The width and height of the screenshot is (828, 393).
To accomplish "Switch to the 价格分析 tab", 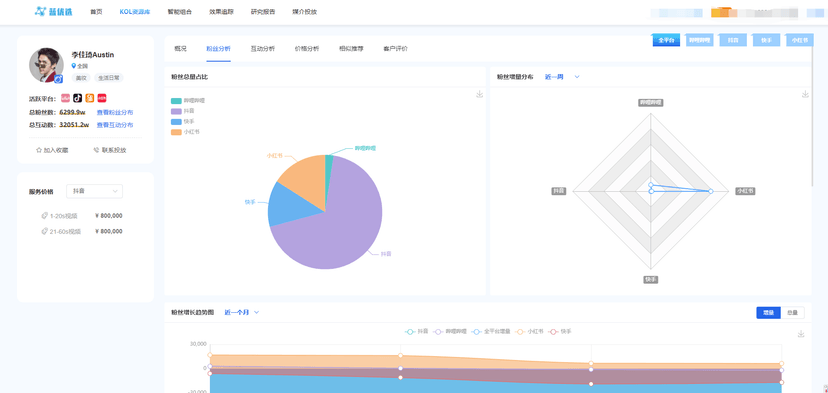I will coord(307,49).
